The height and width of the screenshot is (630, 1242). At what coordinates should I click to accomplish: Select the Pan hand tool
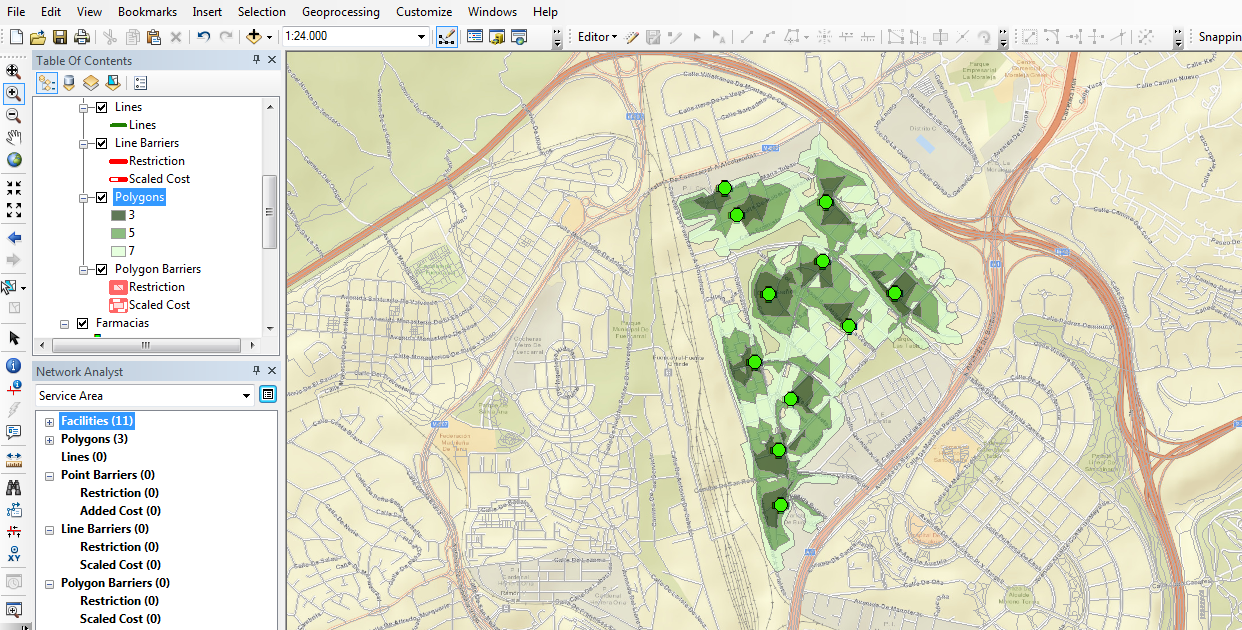[14, 138]
